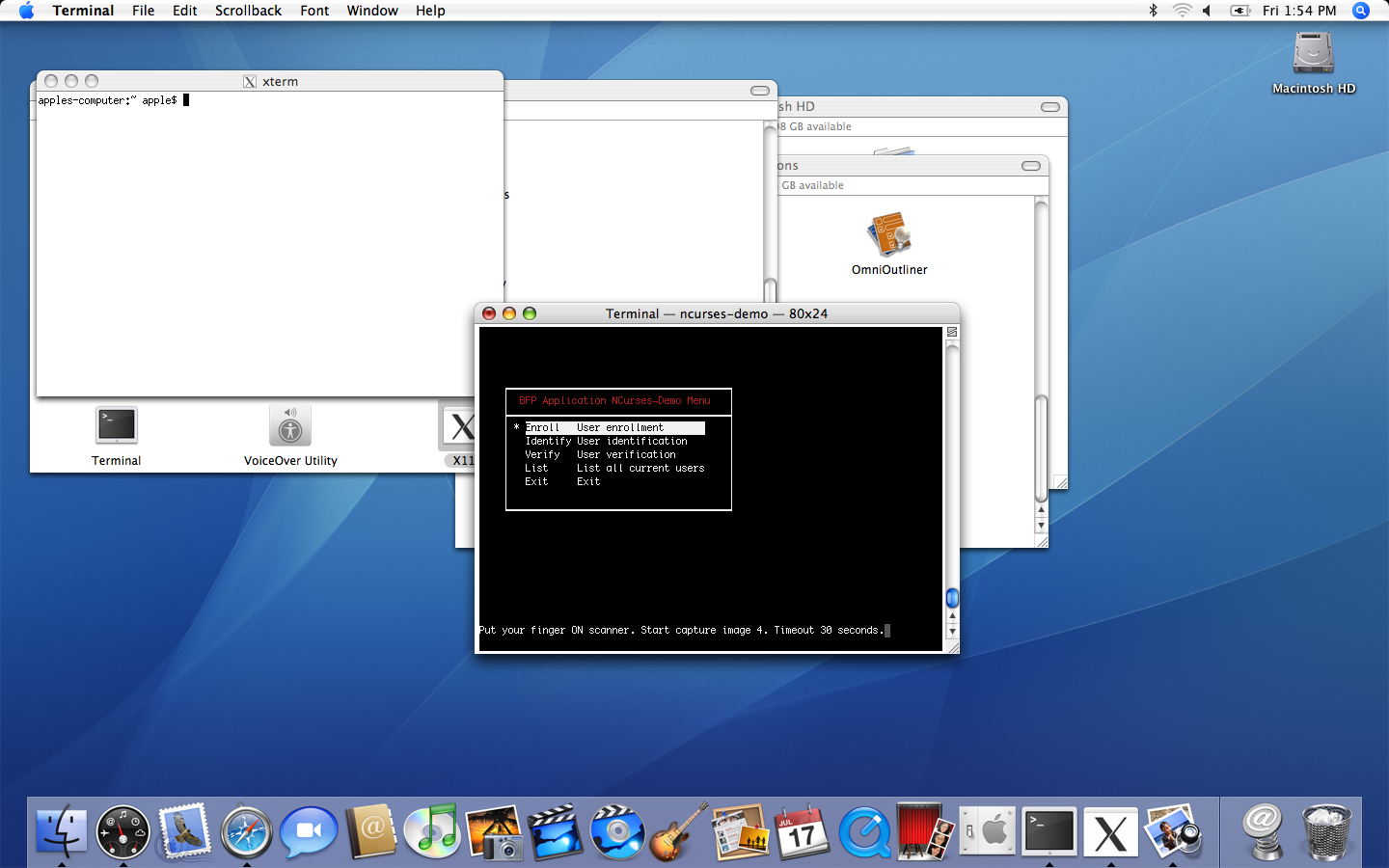Viewport: 1389px width, 868px height.
Task: Open the Trash in the dock
Action: pos(1327,831)
